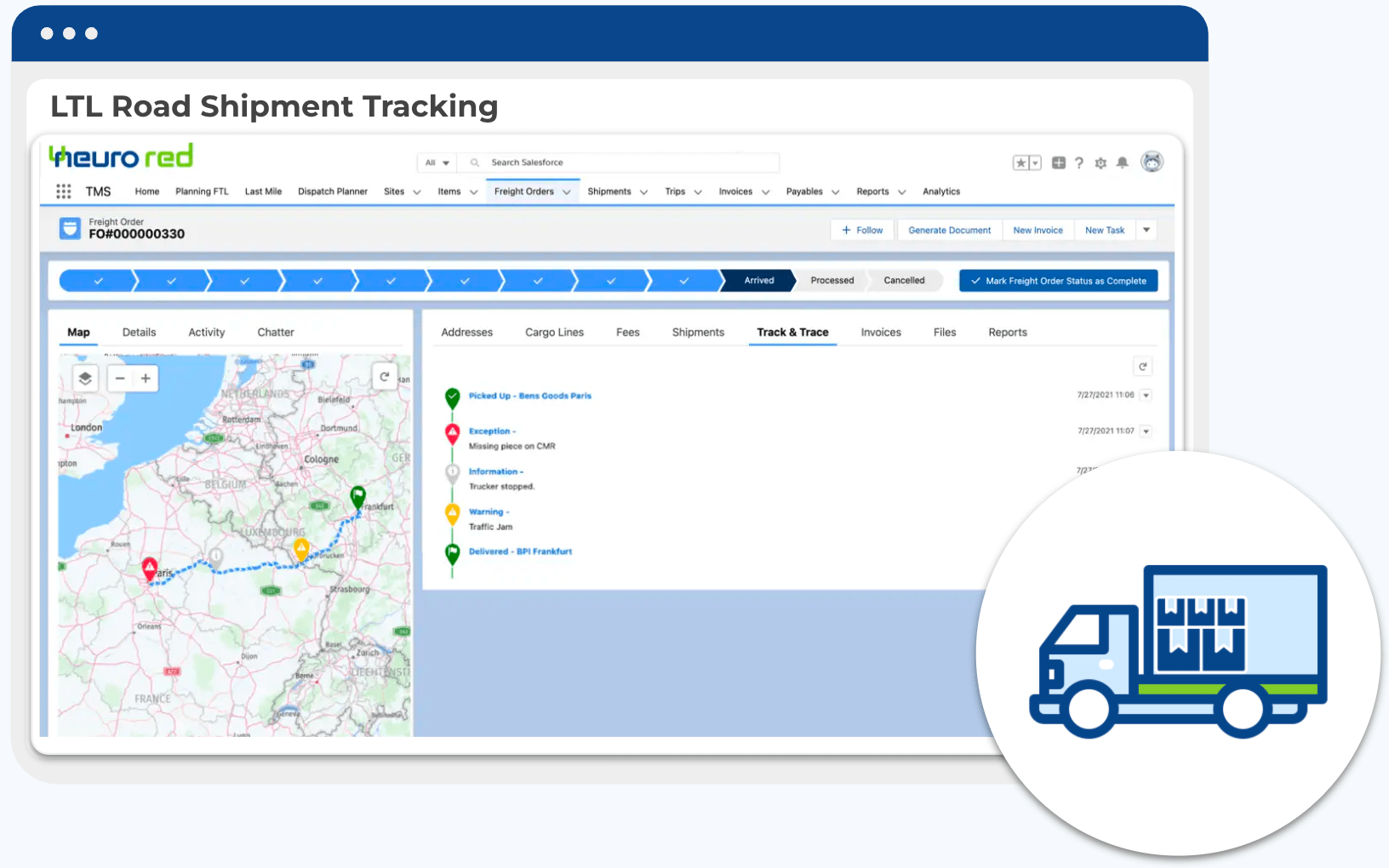Screen dimensions: 1389x868
Task: Select the Processed status stage
Action: point(832,281)
